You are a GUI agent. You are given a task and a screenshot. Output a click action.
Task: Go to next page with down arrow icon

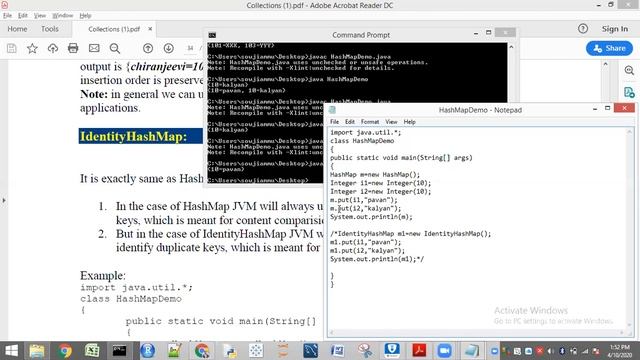tap(169, 48)
